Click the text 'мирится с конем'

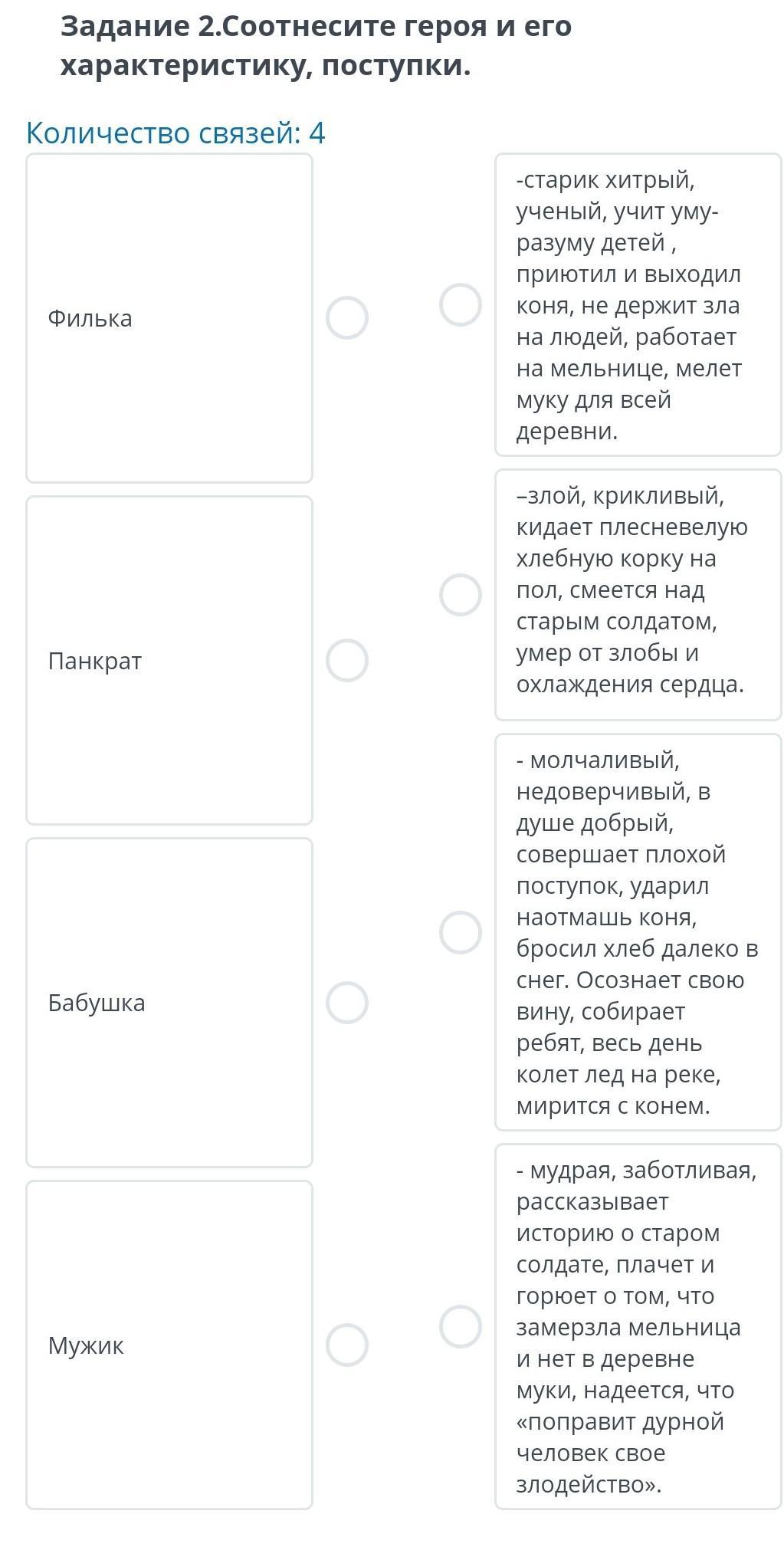(613, 1106)
